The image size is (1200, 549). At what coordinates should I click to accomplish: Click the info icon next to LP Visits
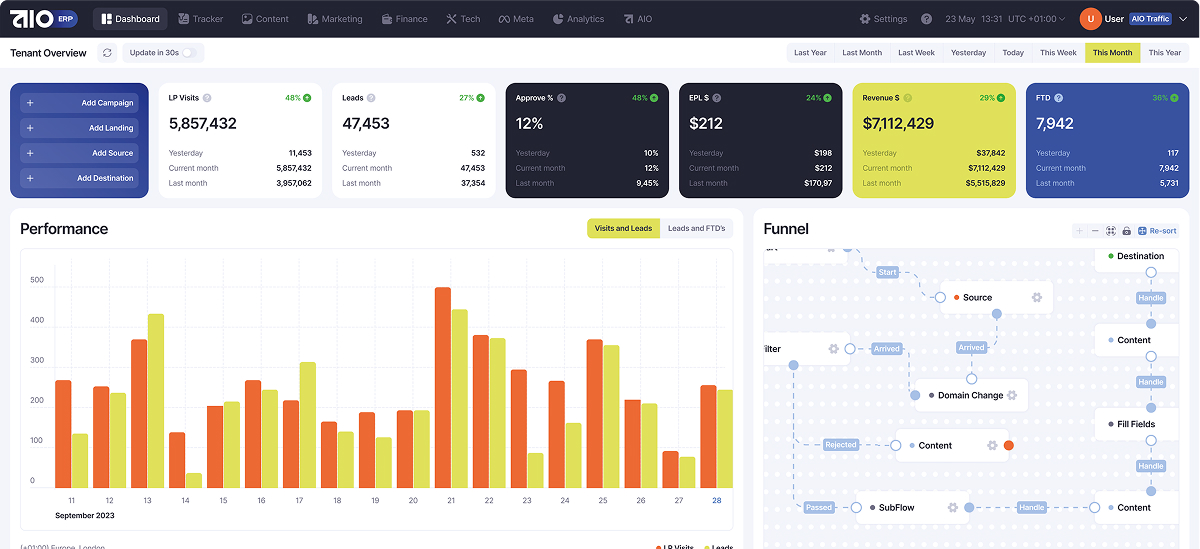click(x=207, y=98)
